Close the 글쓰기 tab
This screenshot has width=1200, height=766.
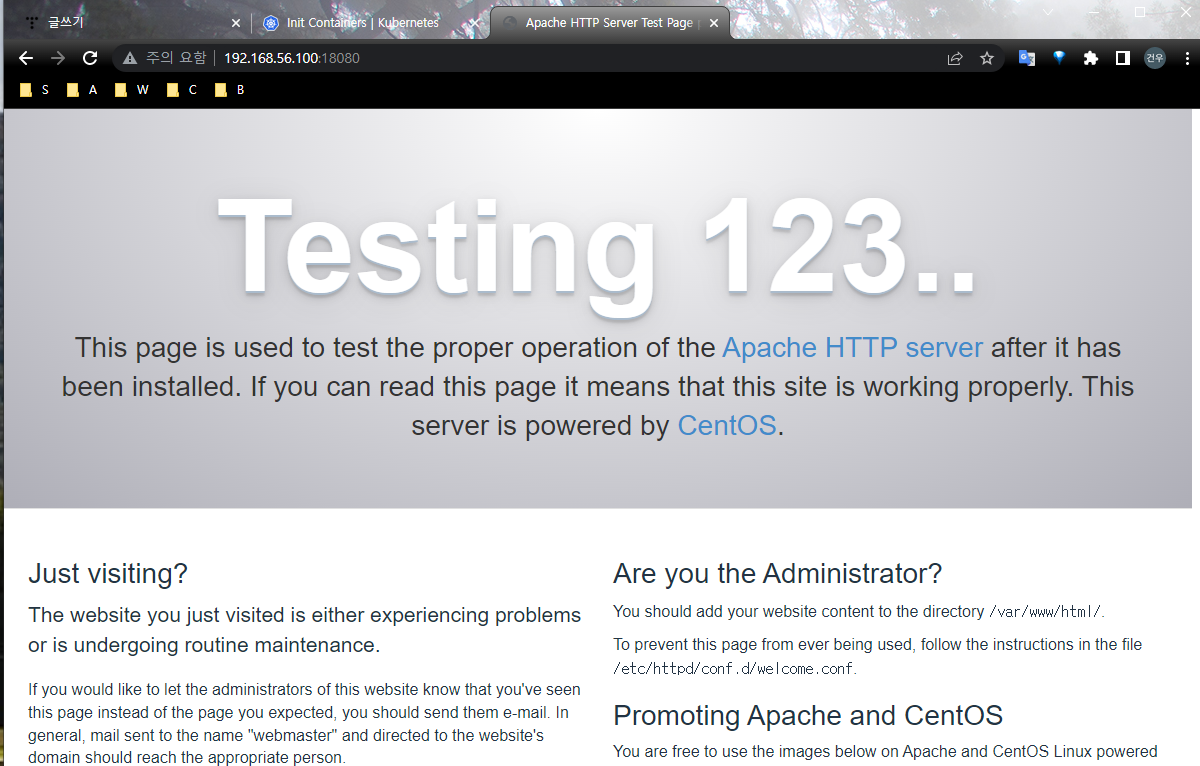(x=236, y=23)
